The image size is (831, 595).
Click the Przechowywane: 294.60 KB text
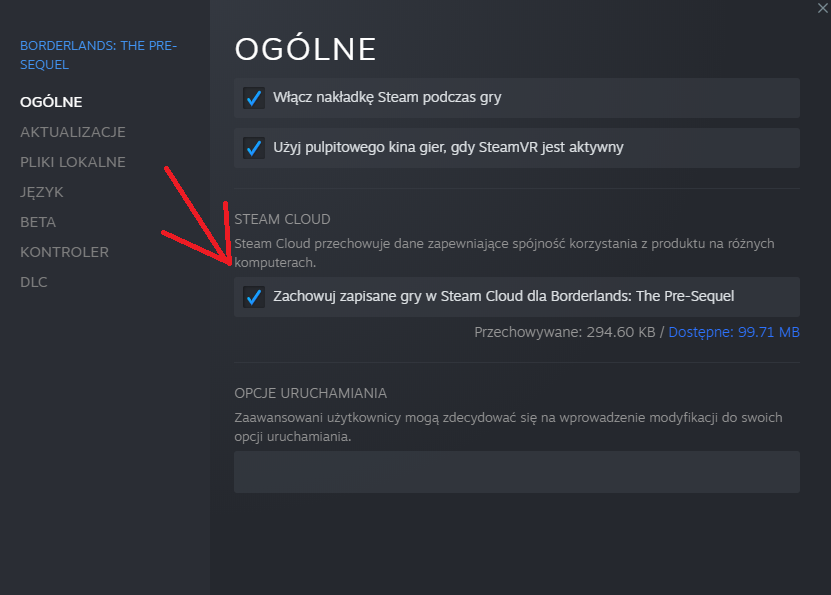[564, 332]
